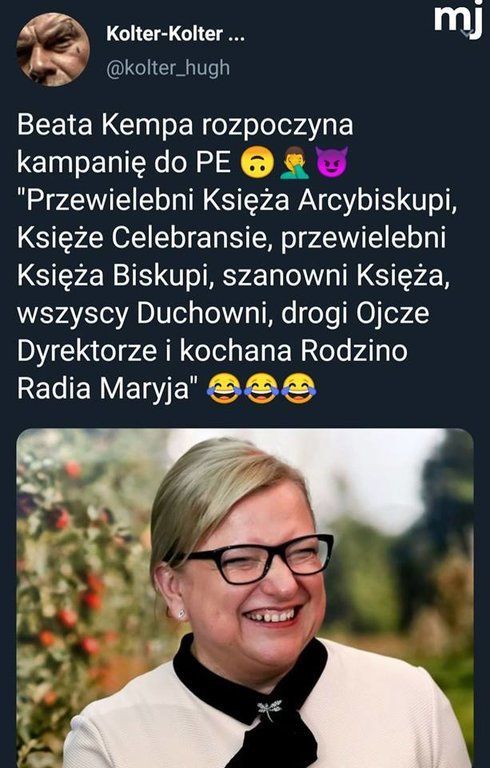Screen dimensions: 490x768
Task: Click the purple smiling devil emoji
Action: [332, 162]
